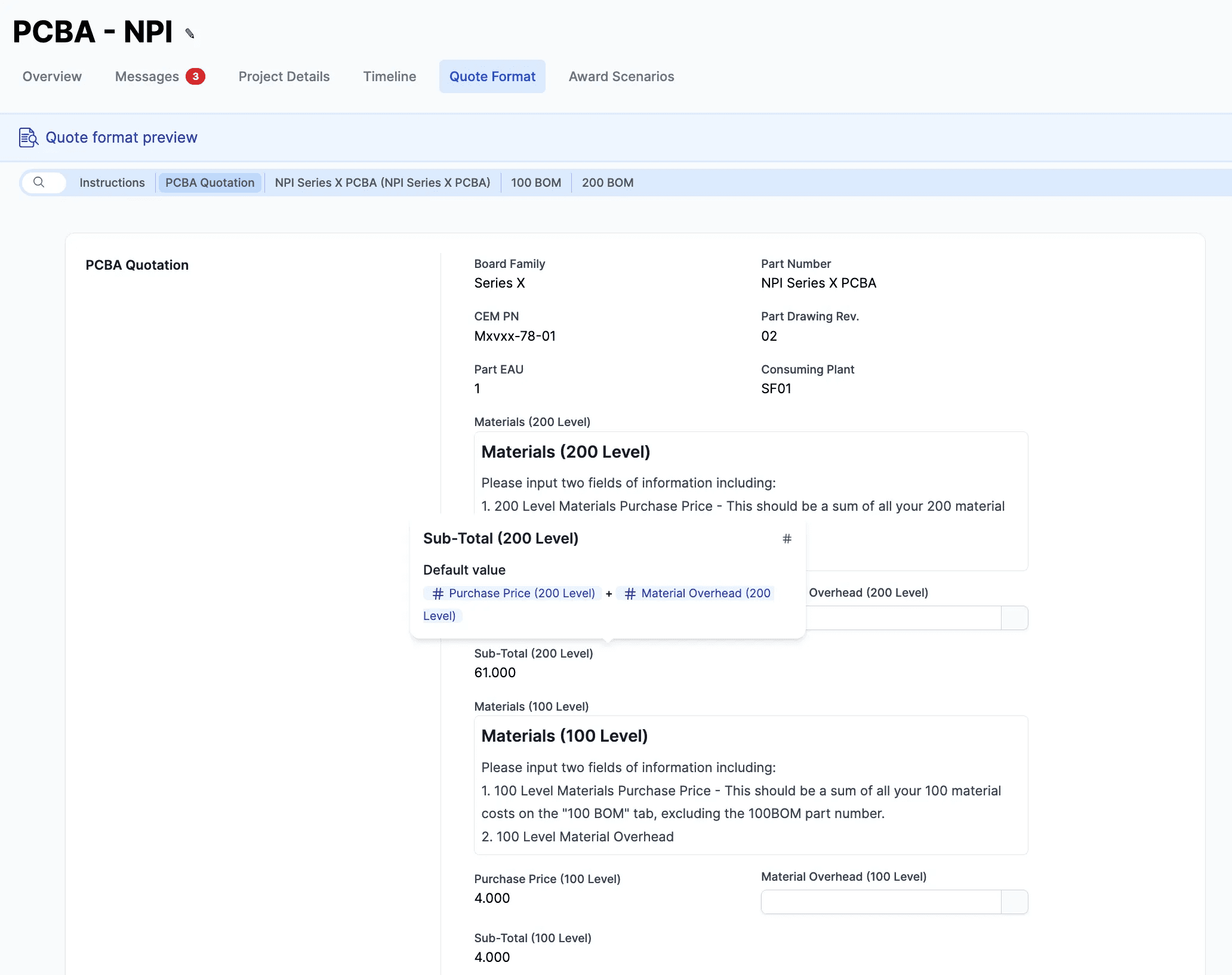1232x975 pixels.
Task: Click the magnifier search icon in tab bar
Action: [39, 182]
